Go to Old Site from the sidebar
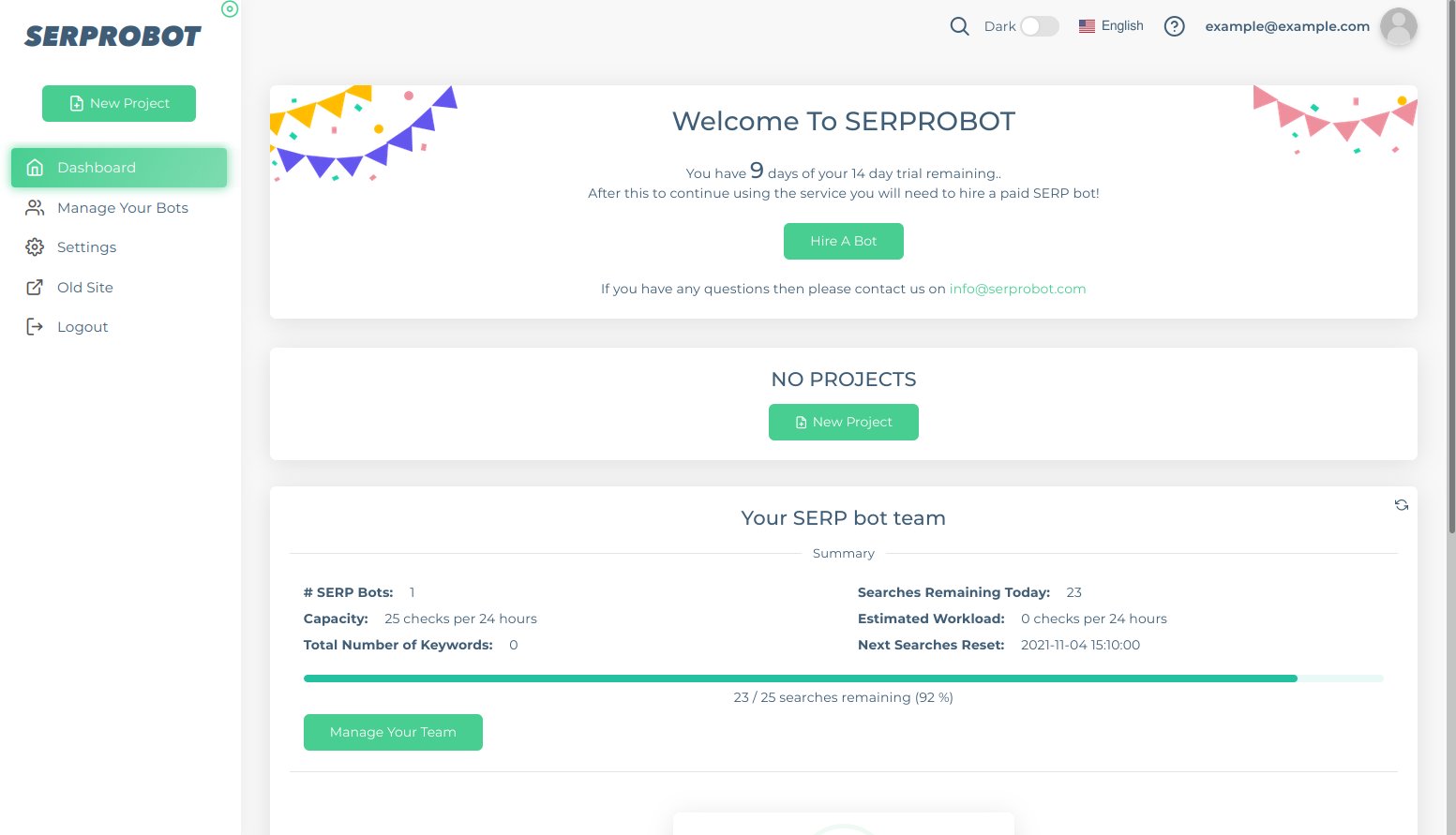This screenshot has width=1456, height=835. (119, 288)
